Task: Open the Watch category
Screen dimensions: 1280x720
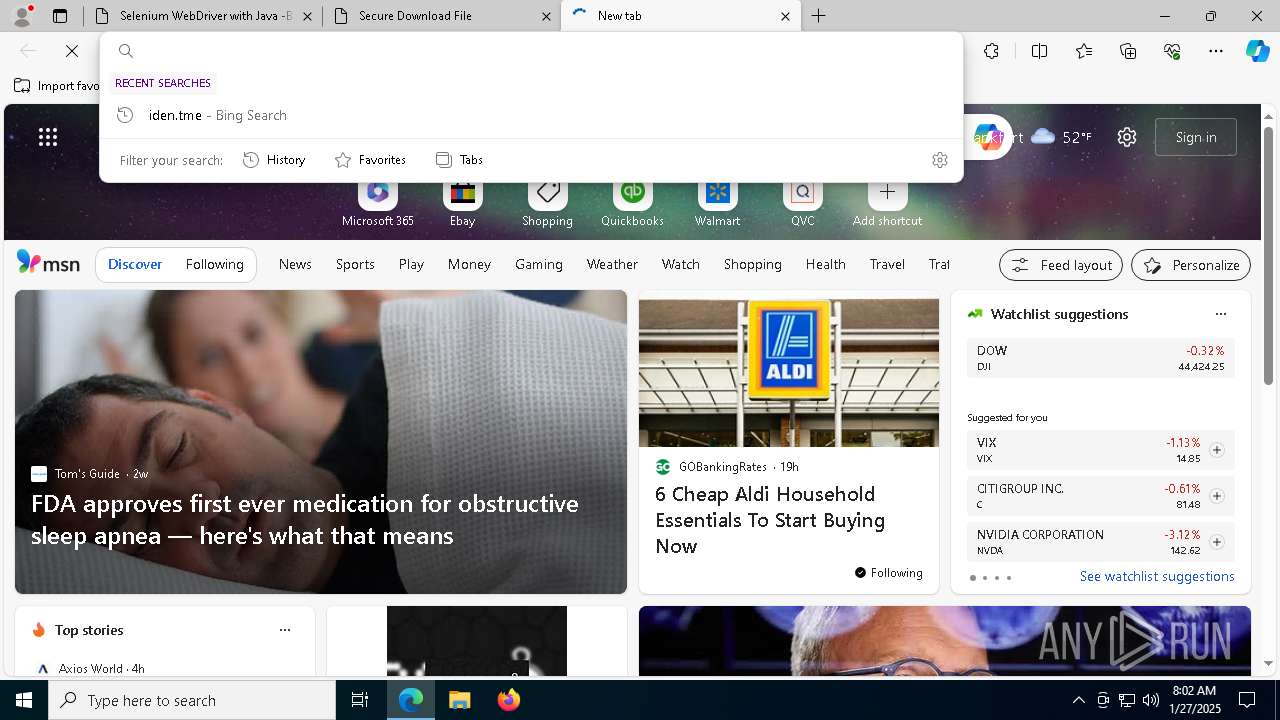Action: [x=680, y=264]
